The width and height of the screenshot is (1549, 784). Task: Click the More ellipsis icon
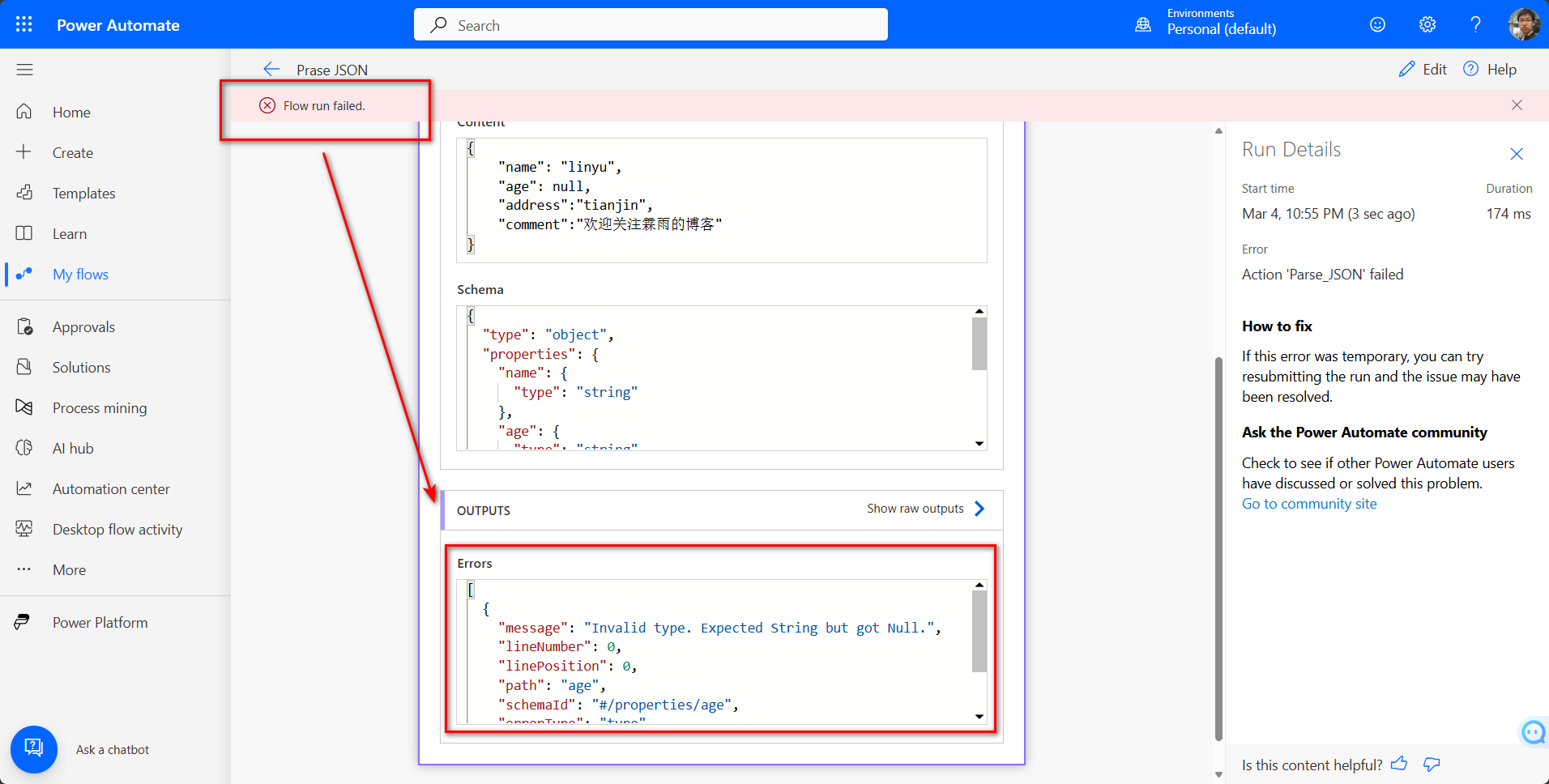(x=24, y=569)
